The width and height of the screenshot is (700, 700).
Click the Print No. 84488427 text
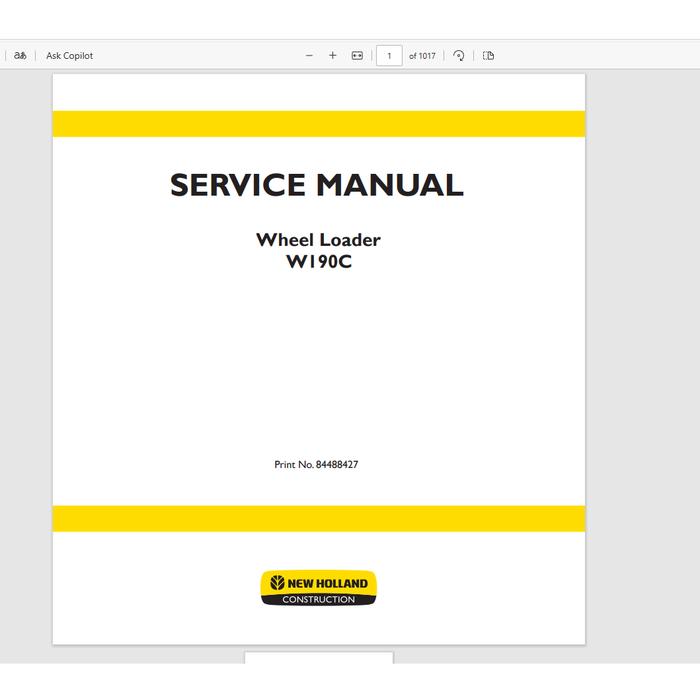click(316, 465)
